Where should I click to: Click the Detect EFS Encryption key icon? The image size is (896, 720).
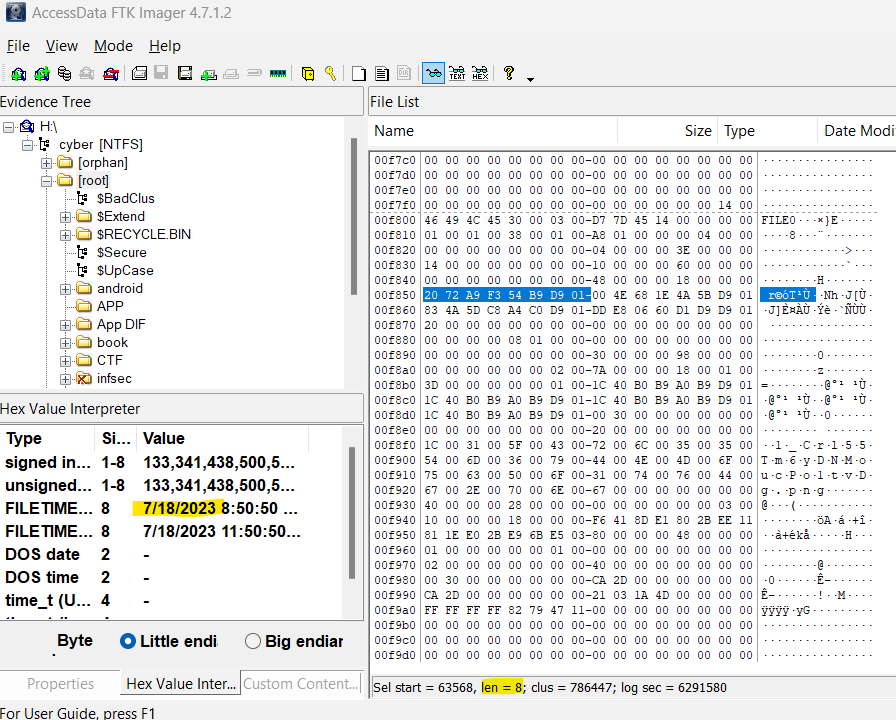[330, 73]
